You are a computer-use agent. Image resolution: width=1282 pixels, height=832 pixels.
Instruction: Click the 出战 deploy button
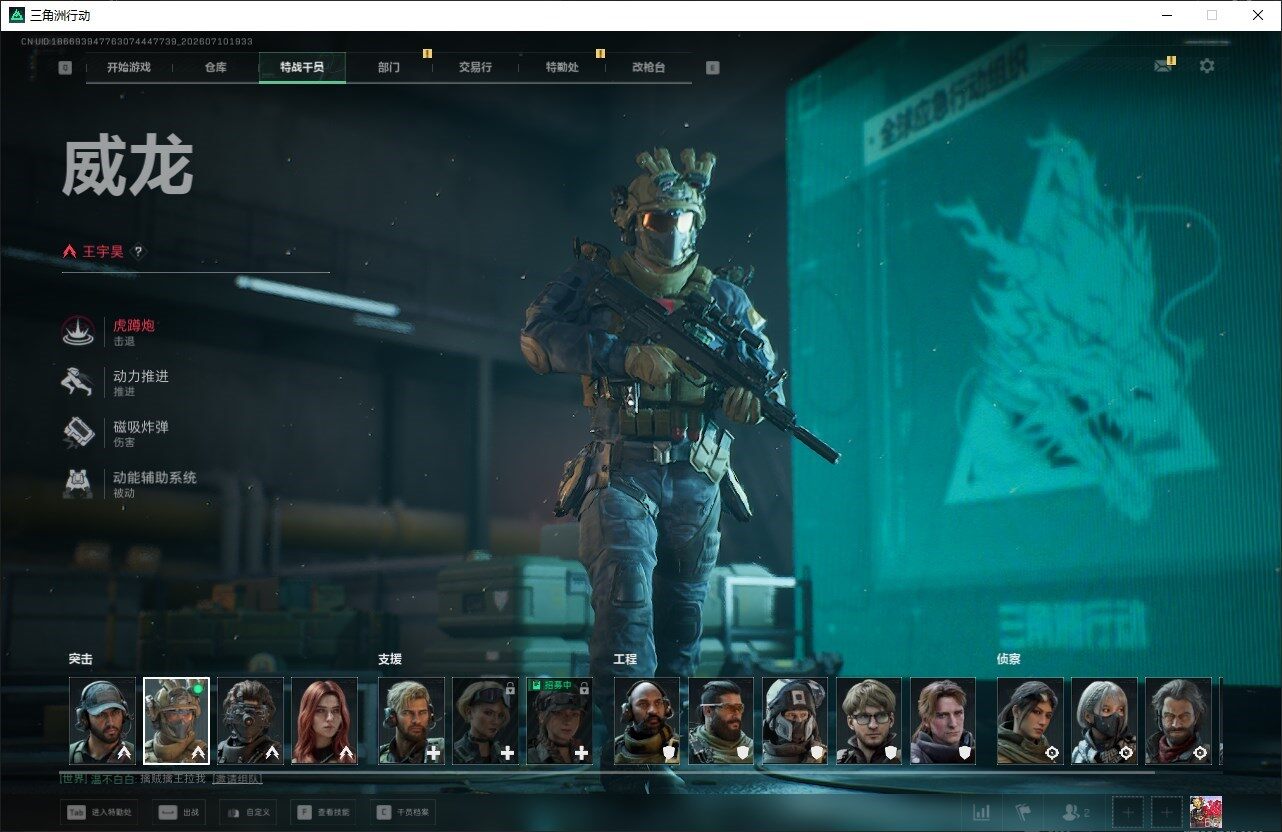click(x=177, y=813)
